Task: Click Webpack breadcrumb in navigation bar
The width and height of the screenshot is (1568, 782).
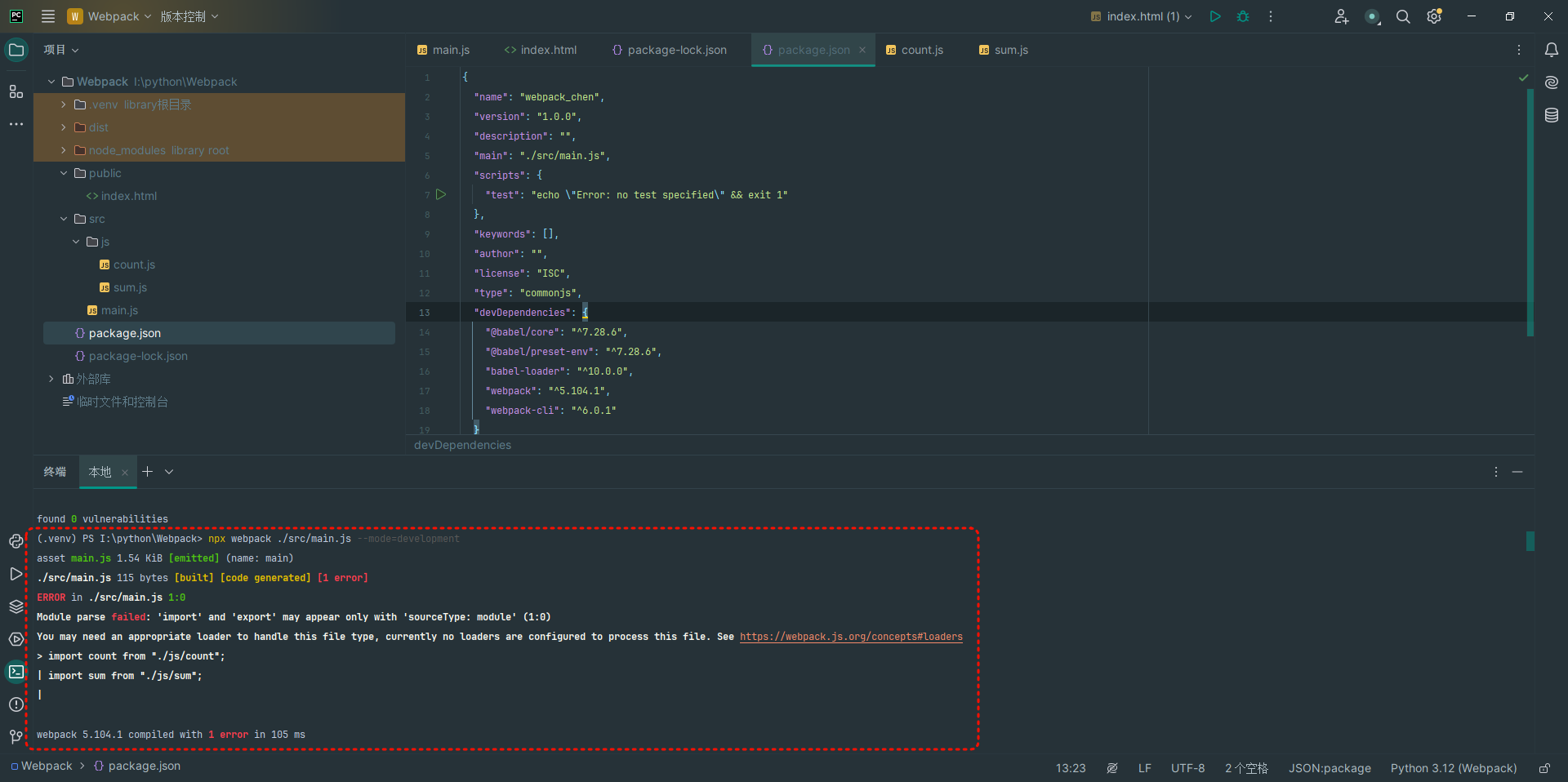Action: tap(47, 766)
